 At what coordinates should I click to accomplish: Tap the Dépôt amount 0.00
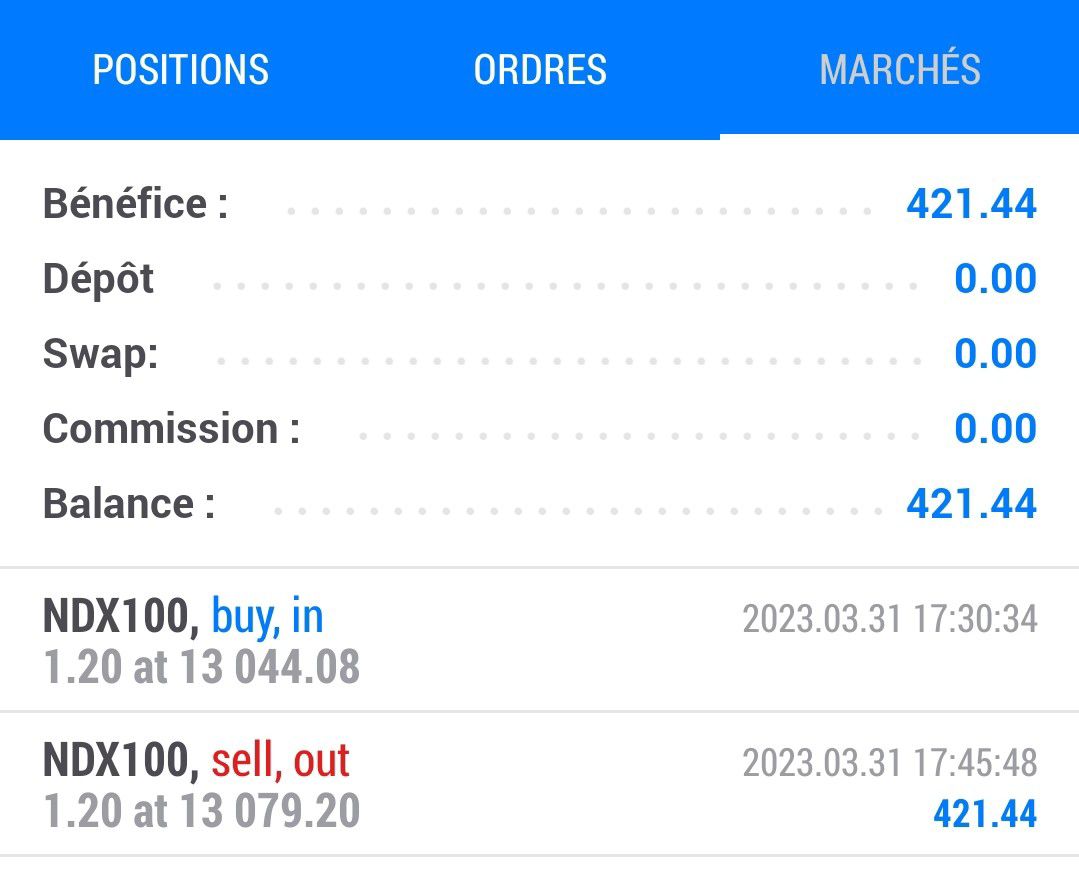995,279
